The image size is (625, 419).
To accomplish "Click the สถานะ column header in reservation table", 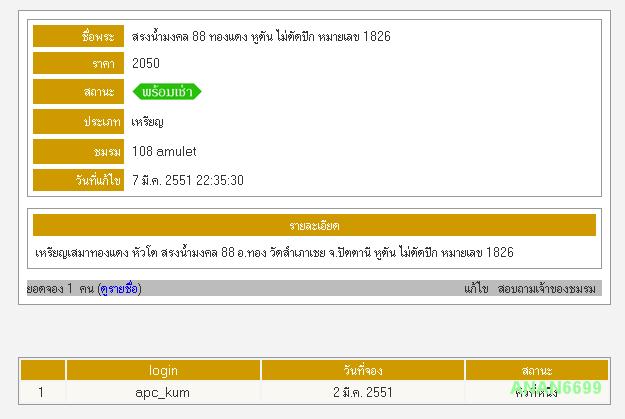I will tap(536, 370).
